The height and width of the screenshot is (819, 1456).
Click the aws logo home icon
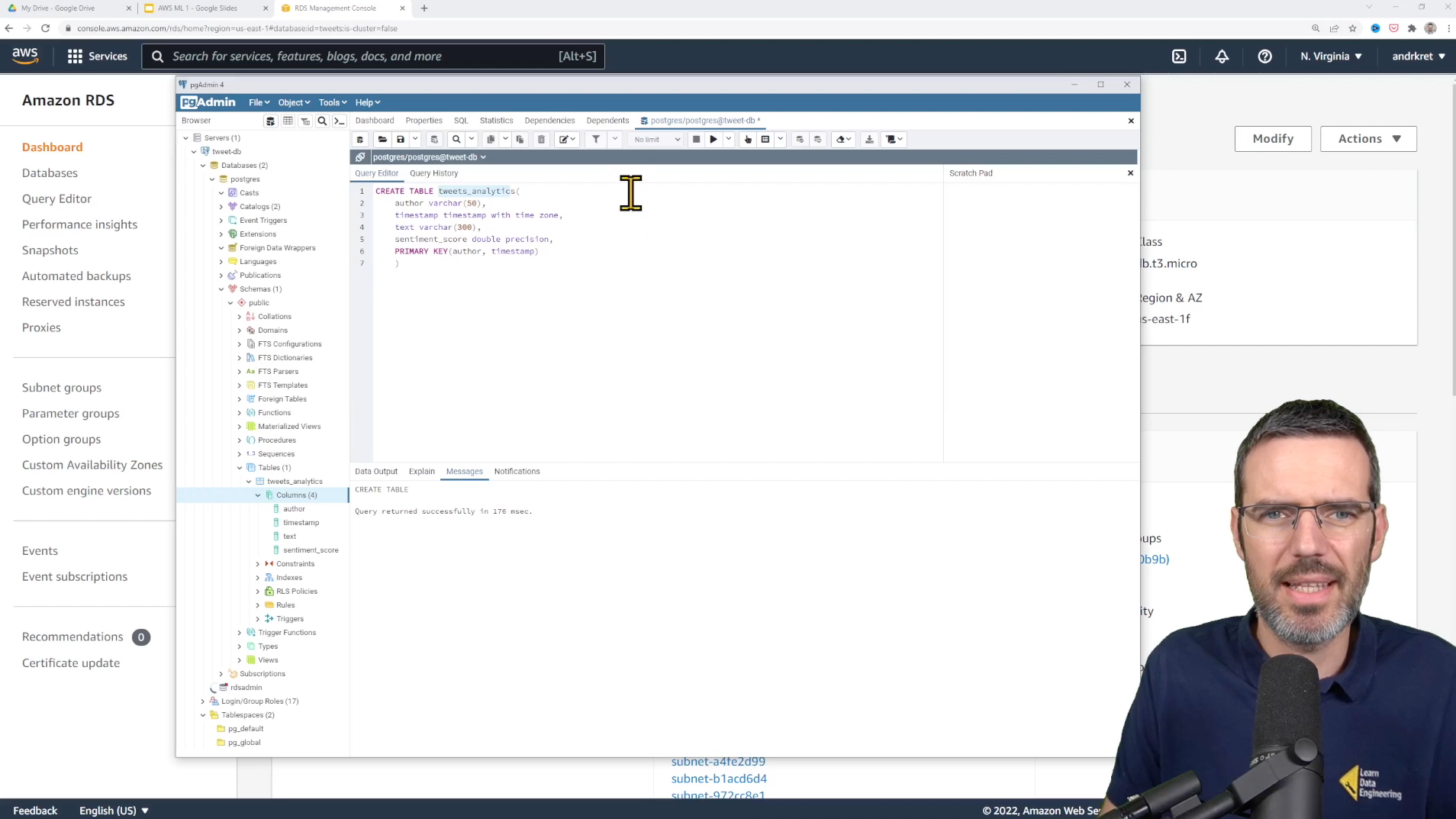pyautogui.click(x=25, y=56)
